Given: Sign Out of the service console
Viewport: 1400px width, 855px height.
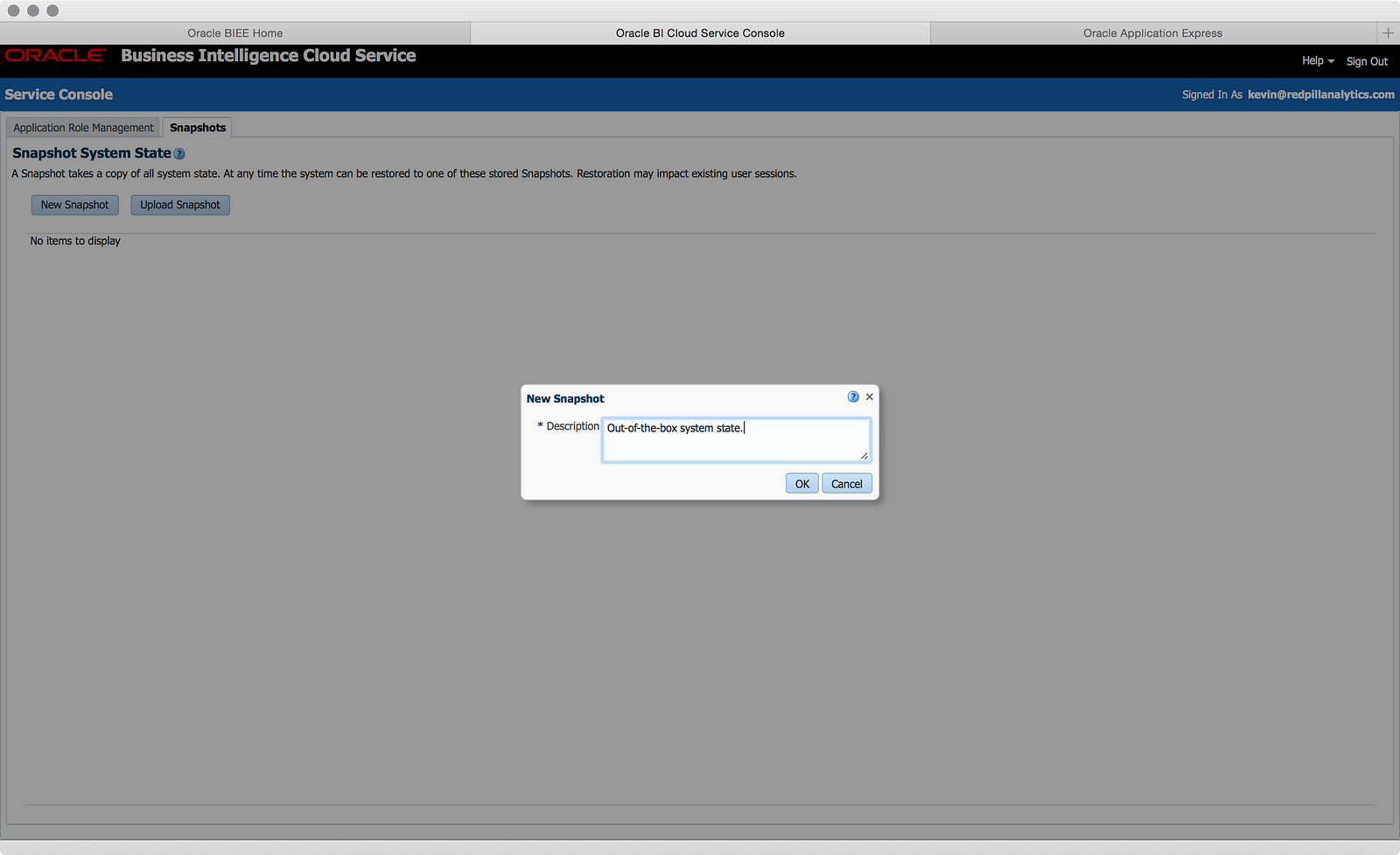Looking at the screenshot, I should click(x=1367, y=61).
